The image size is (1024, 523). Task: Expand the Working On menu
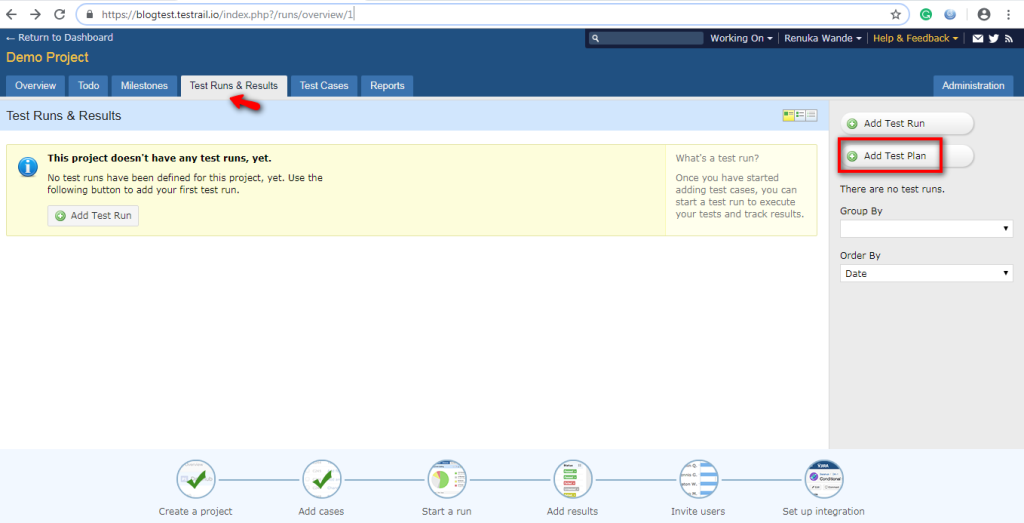click(741, 39)
